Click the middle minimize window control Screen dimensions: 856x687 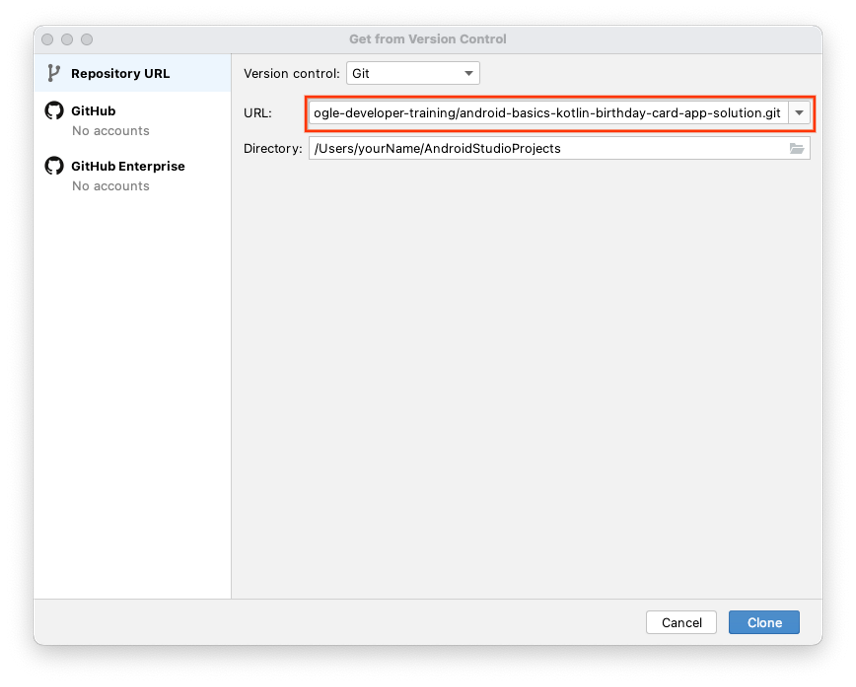[67, 39]
